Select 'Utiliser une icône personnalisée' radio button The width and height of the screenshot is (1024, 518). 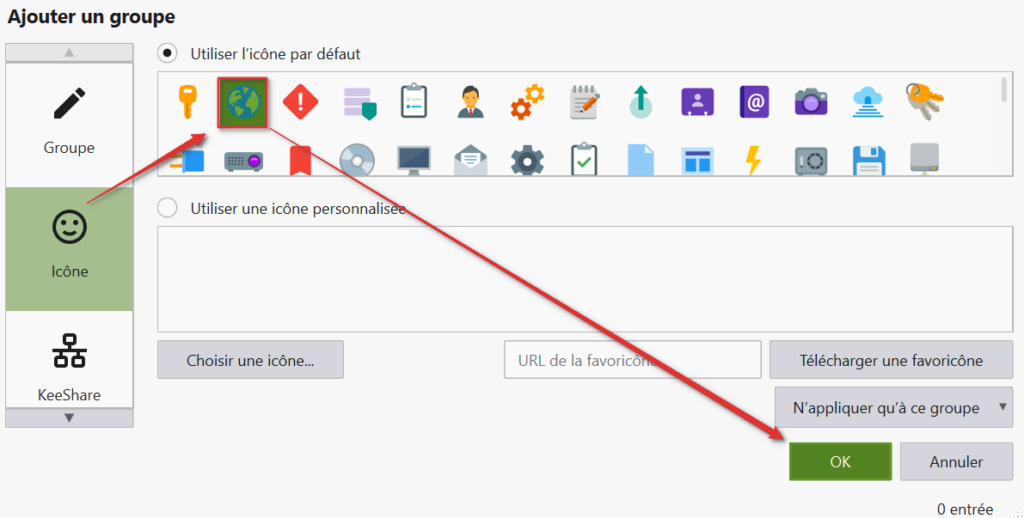(x=169, y=208)
